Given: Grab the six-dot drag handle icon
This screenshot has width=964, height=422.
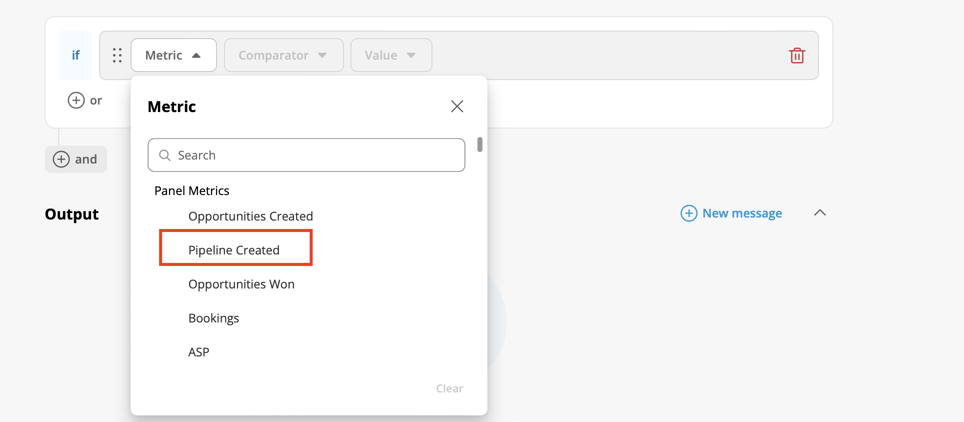Looking at the screenshot, I should (x=117, y=55).
